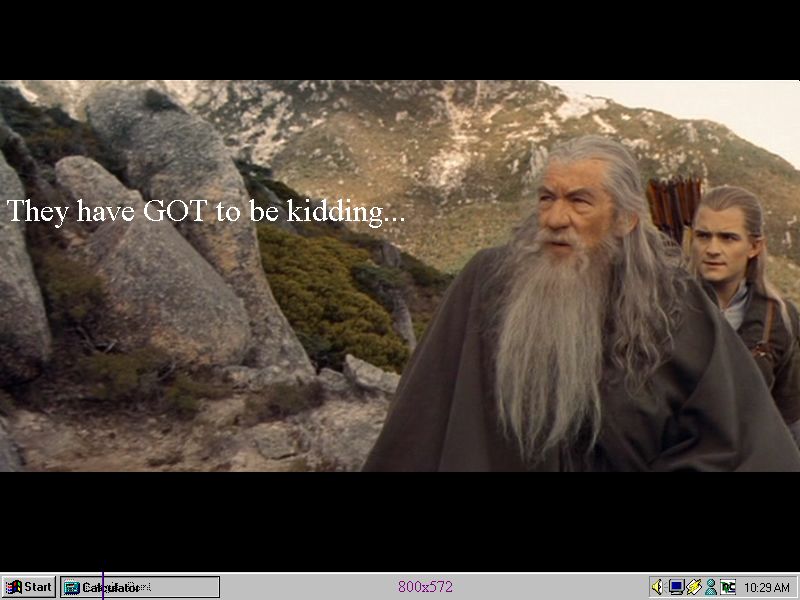
Task: Click the 800x572 resolution text
Action: click(x=425, y=587)
